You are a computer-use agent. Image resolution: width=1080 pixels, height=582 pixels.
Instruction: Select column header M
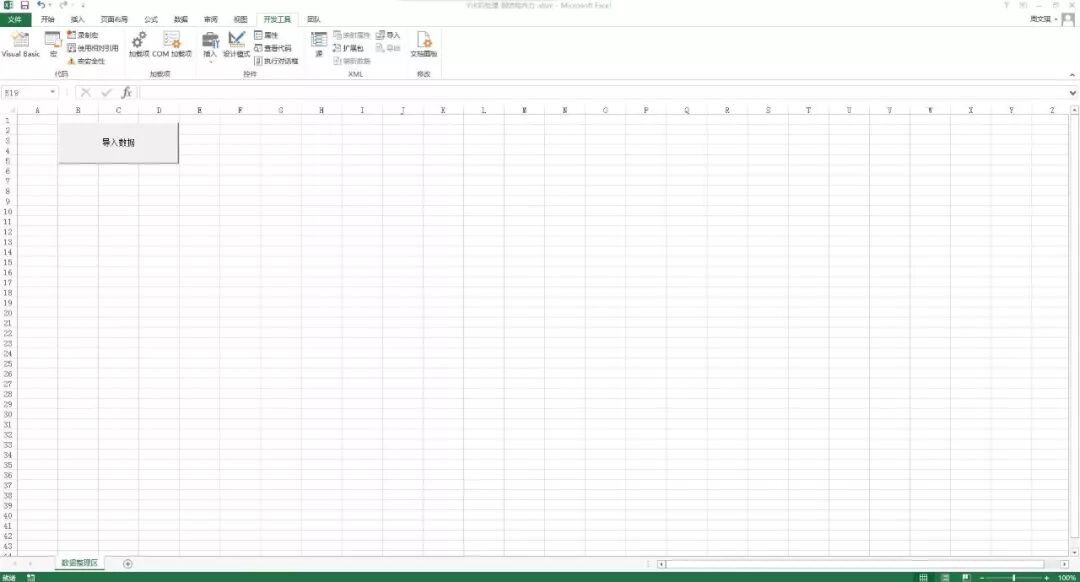tap(524, 110)
